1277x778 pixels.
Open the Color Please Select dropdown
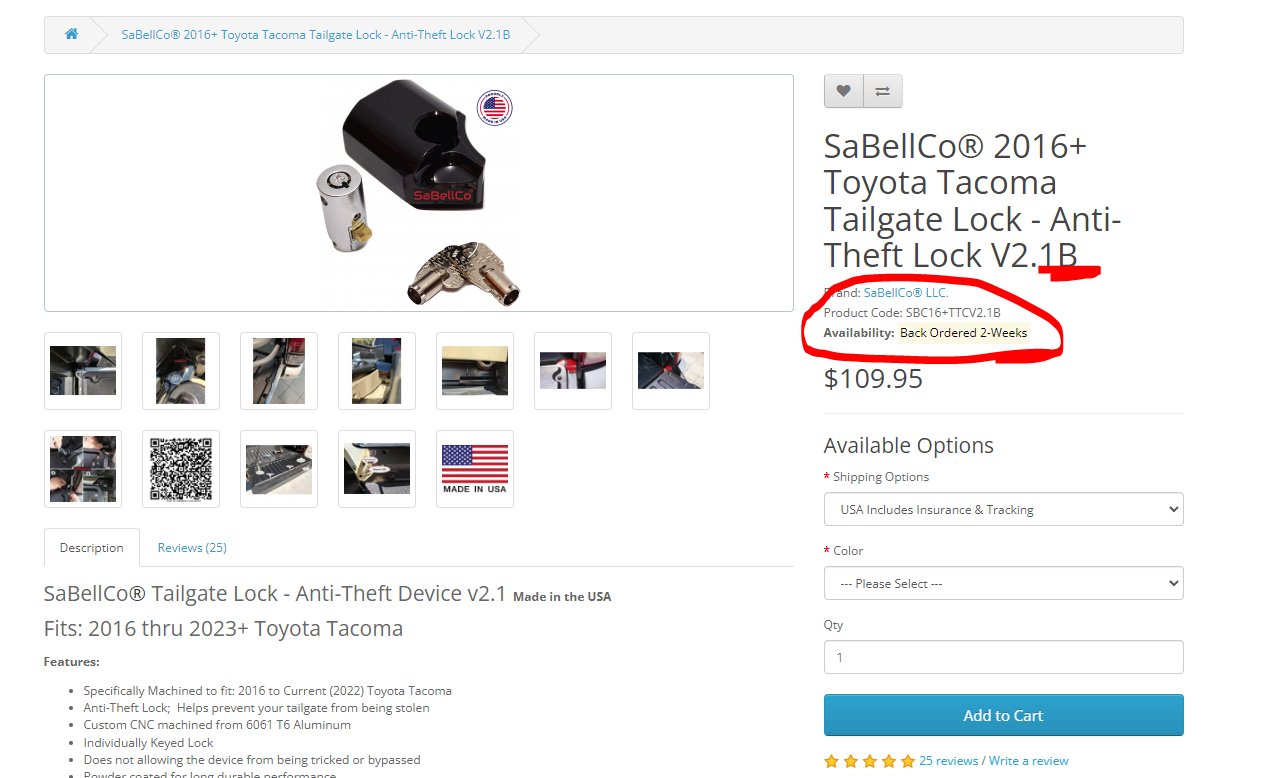[1003, 583]
